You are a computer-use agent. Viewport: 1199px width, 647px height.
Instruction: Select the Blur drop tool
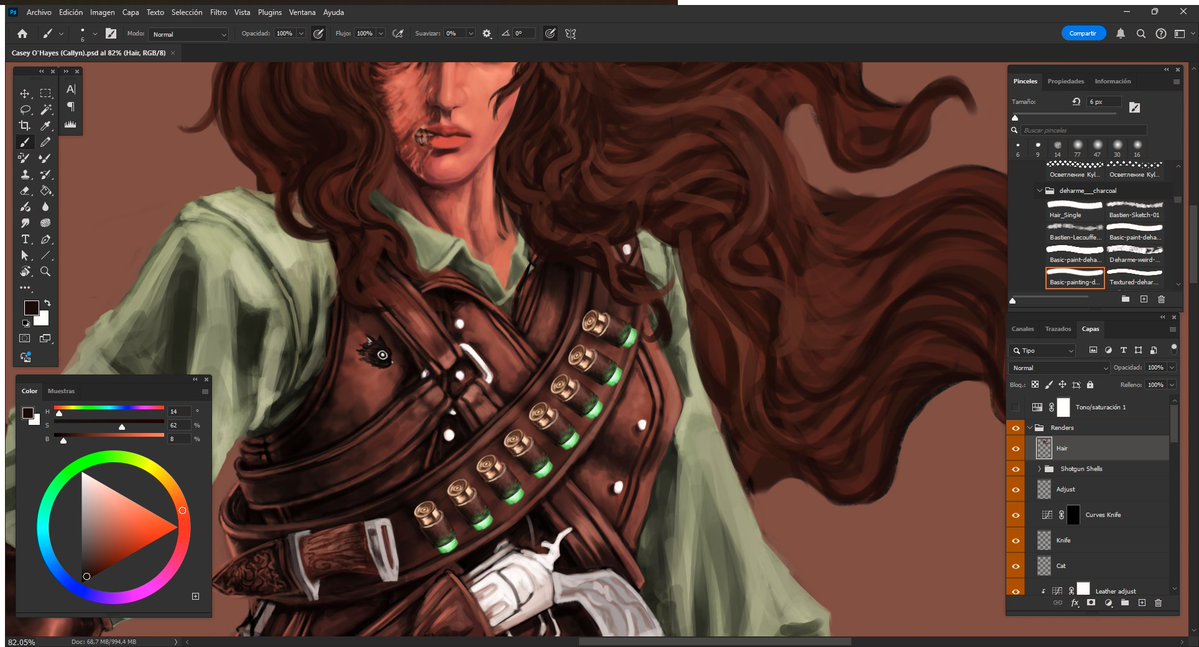[45, 206]
